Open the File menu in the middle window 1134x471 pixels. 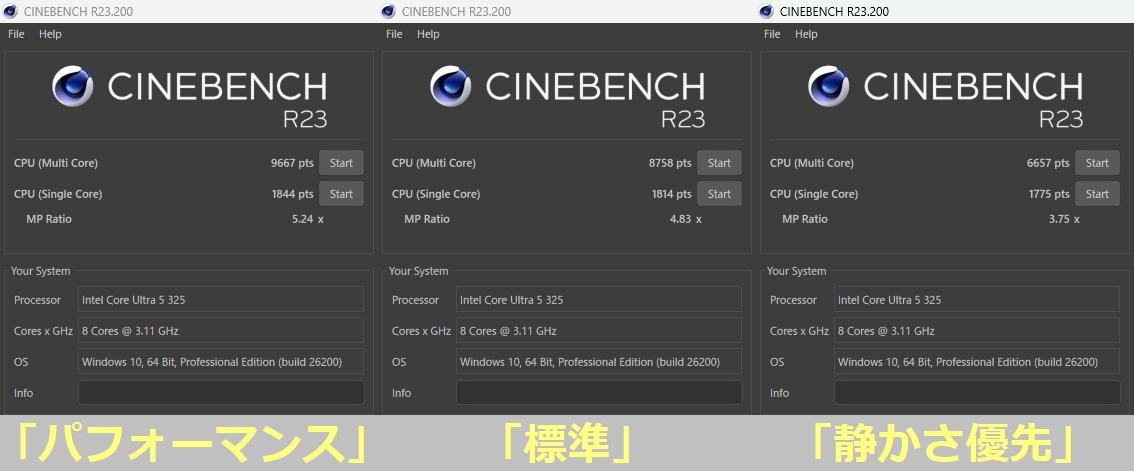394,34
